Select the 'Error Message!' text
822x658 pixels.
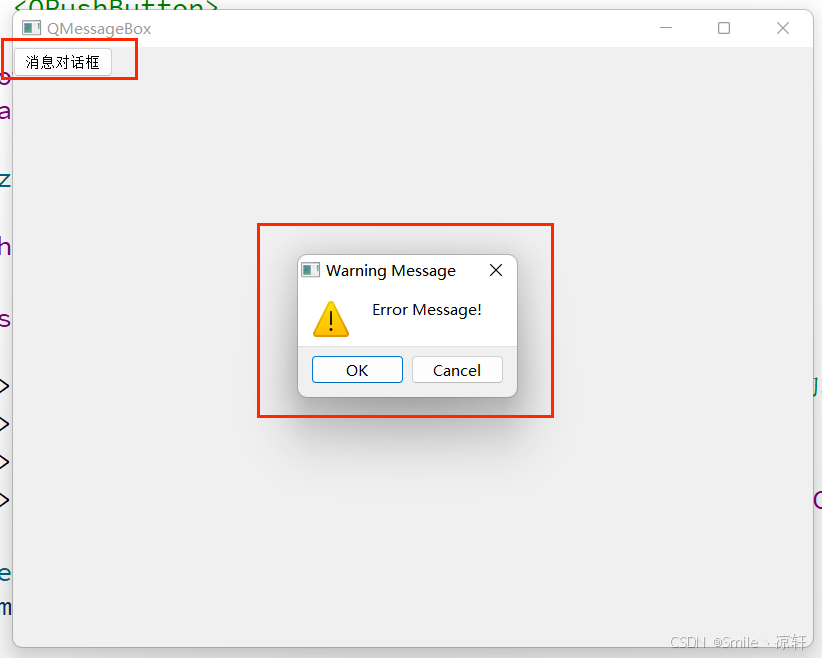point(427,310)
